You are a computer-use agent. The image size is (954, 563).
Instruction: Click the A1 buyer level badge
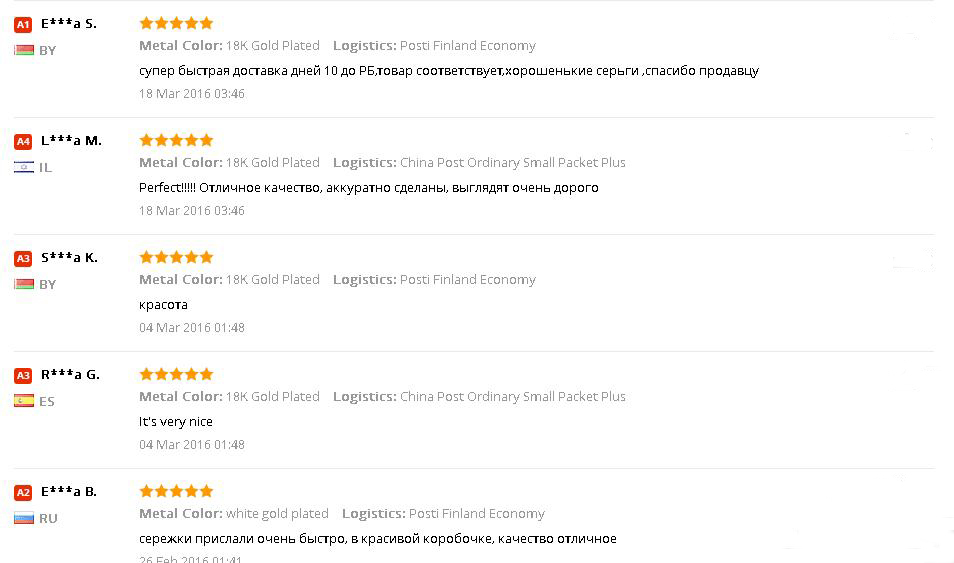[23, 24]
